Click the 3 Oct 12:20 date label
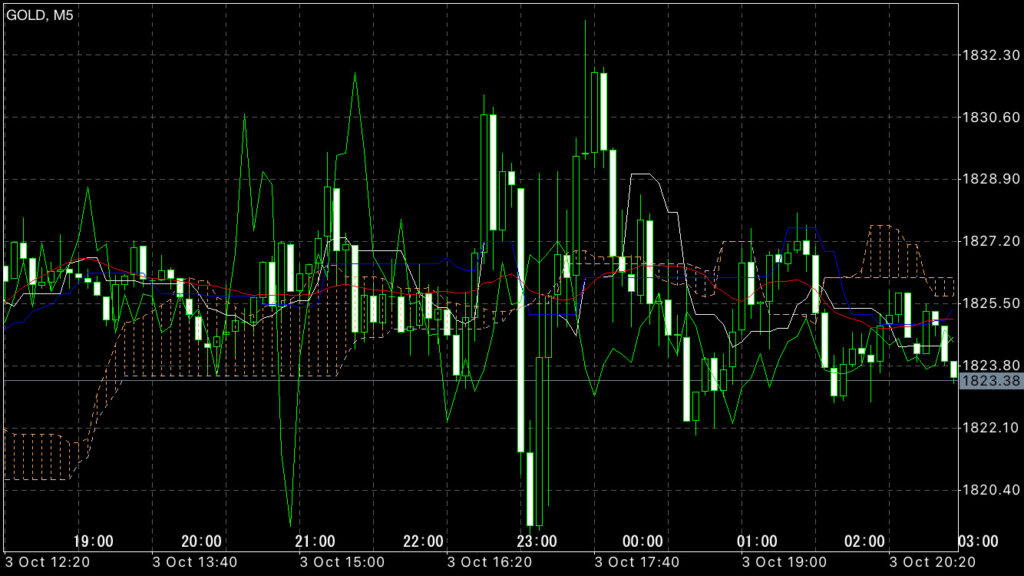The image size is (1024, 576). pos(48,562)
